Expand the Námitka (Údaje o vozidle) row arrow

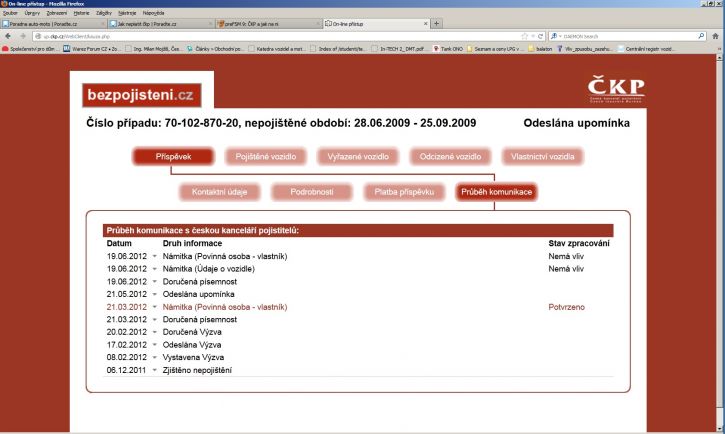coord(154,269)
